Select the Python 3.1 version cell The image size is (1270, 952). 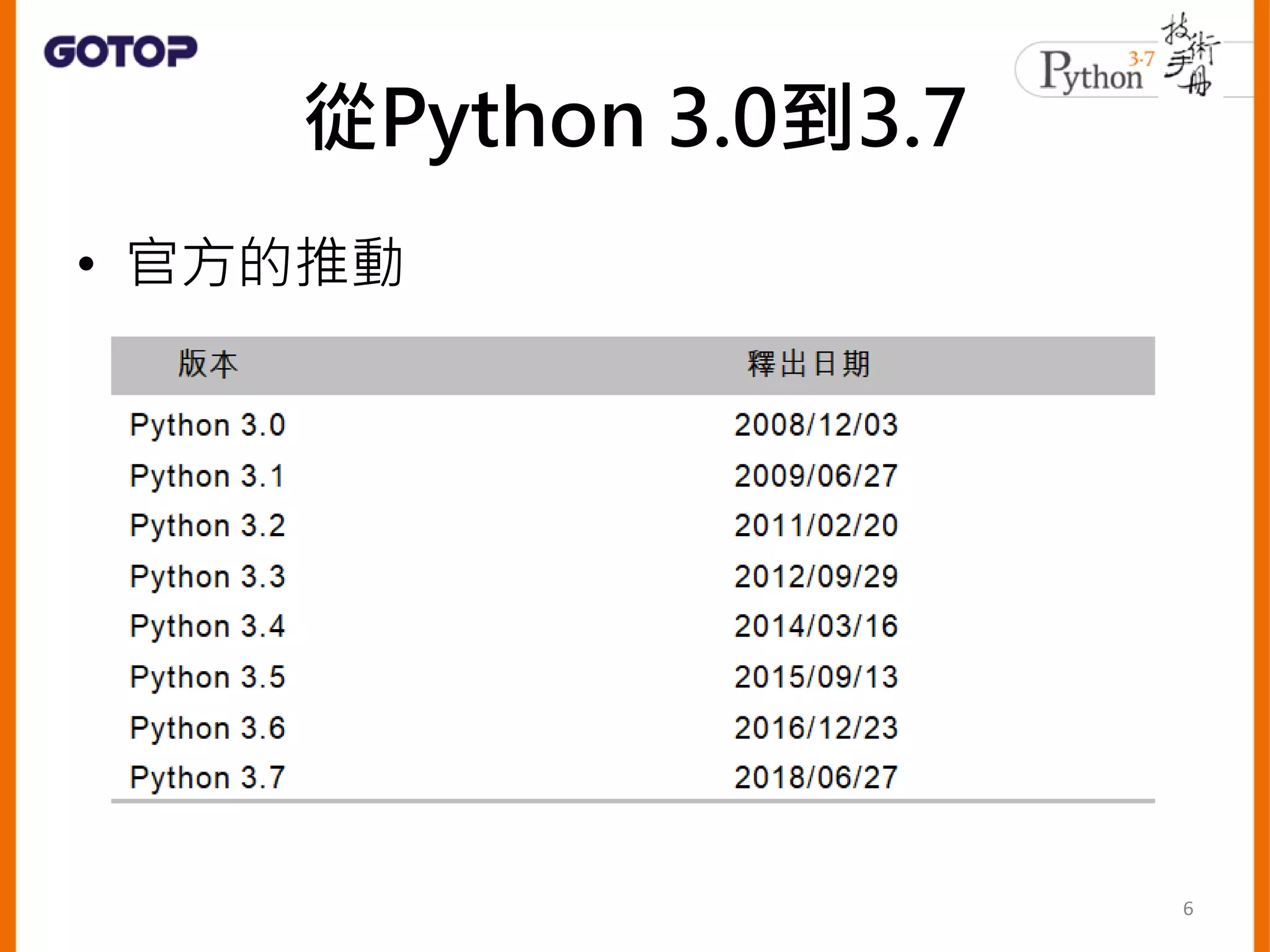[208, 477]
